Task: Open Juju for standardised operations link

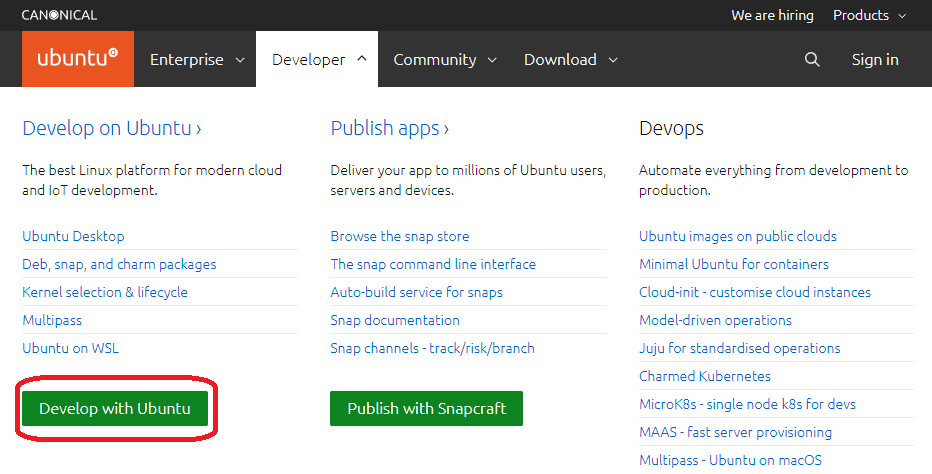Action: point(739,348)
